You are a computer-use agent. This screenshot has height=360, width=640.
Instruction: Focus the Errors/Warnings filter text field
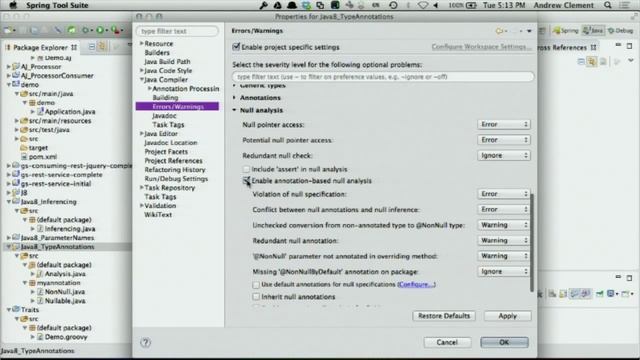(x=382, y=77)
